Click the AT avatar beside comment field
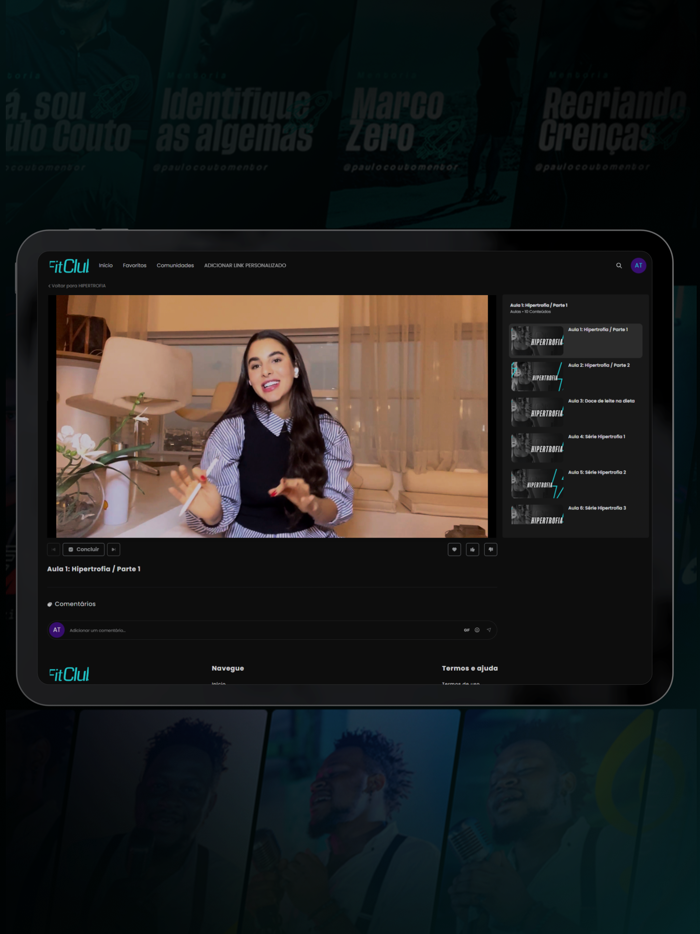The image size is (700, 934). (x=57, y=630)
